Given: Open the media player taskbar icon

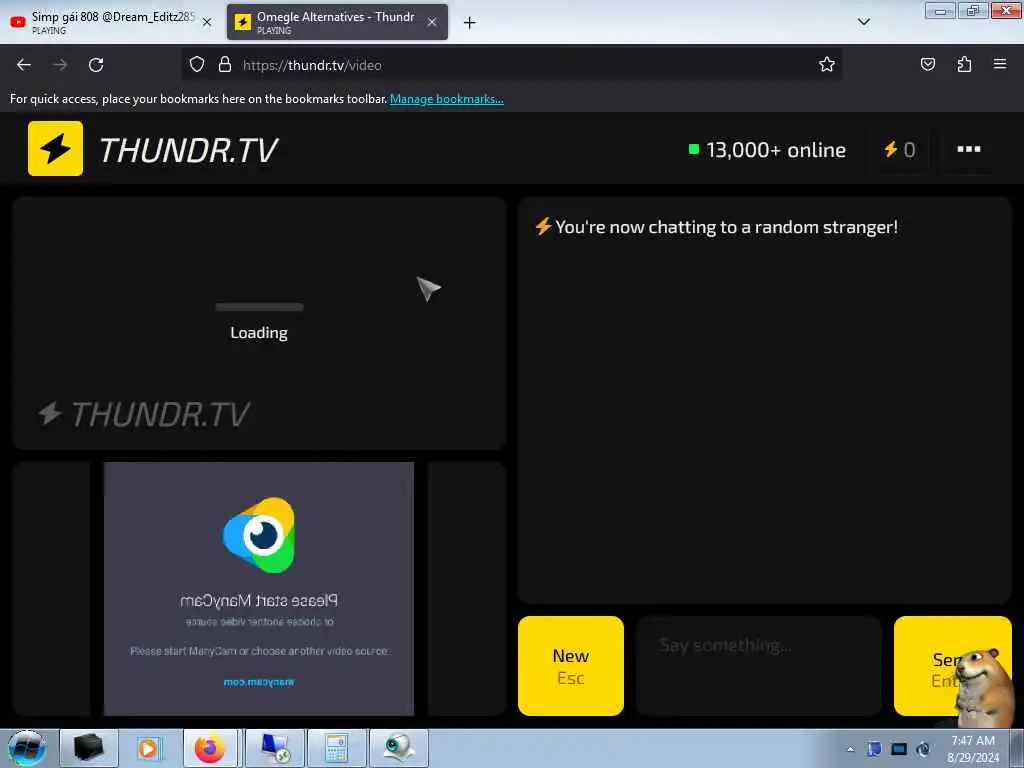Looking at the screenshot, I should pyautogui.click(x=149, y=748).
